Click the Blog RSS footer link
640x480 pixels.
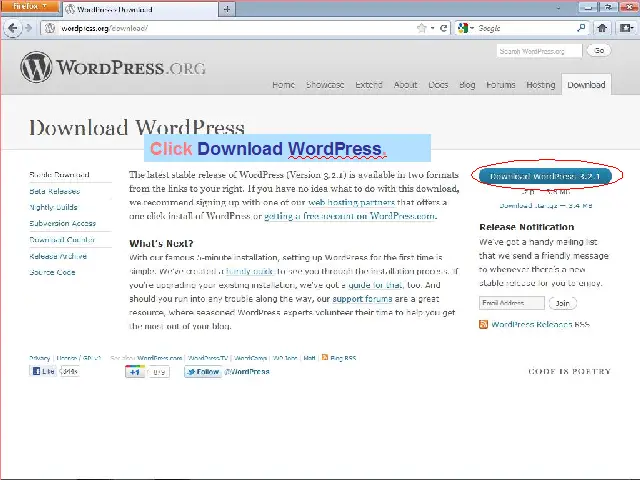343,358
